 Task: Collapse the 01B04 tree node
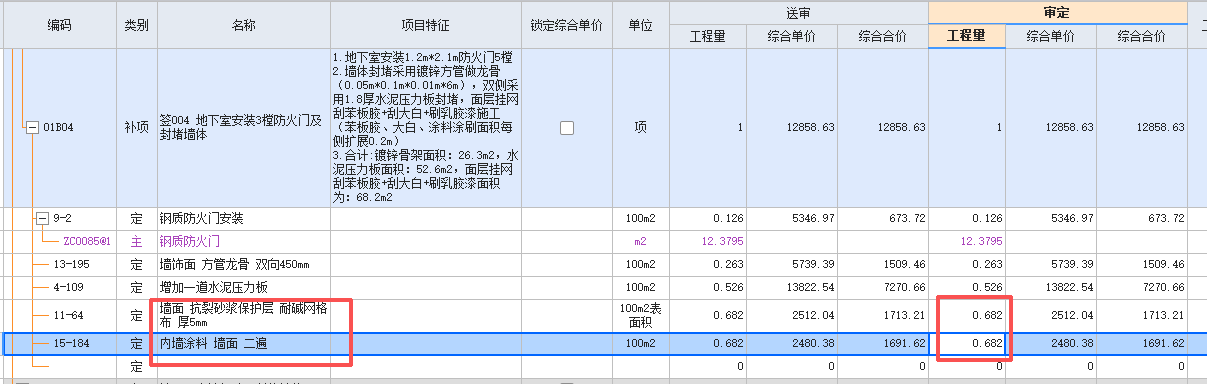pyautogui.click(x=32, y=128)
